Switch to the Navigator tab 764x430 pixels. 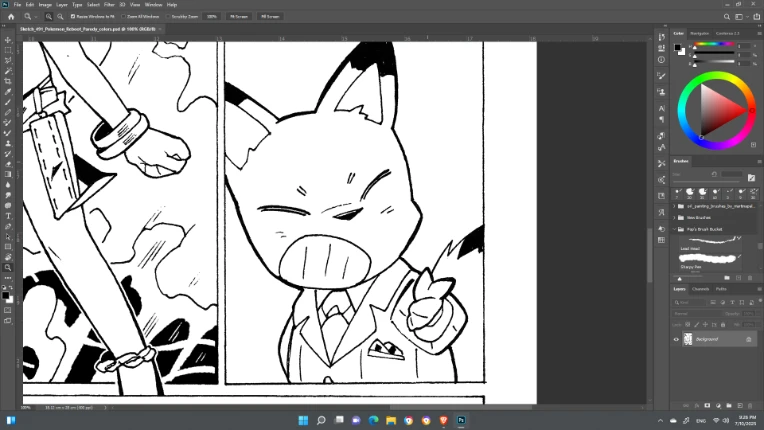(x=699, y=33)
